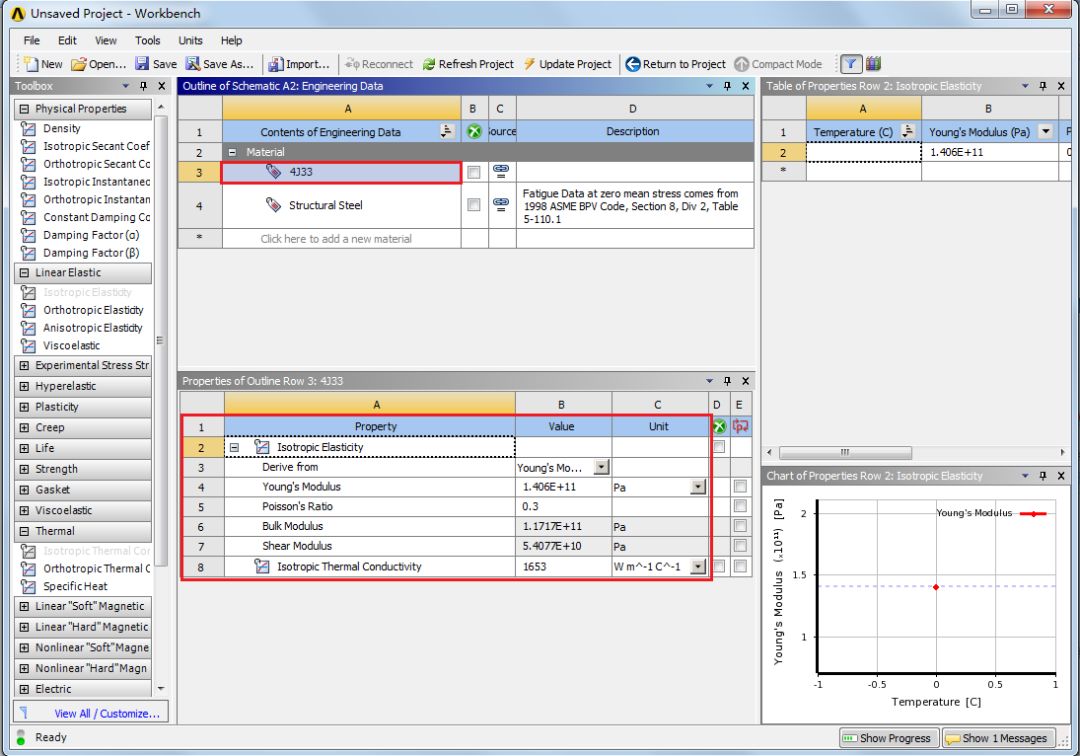Open the Derive from dropdown

coord(601,467)
